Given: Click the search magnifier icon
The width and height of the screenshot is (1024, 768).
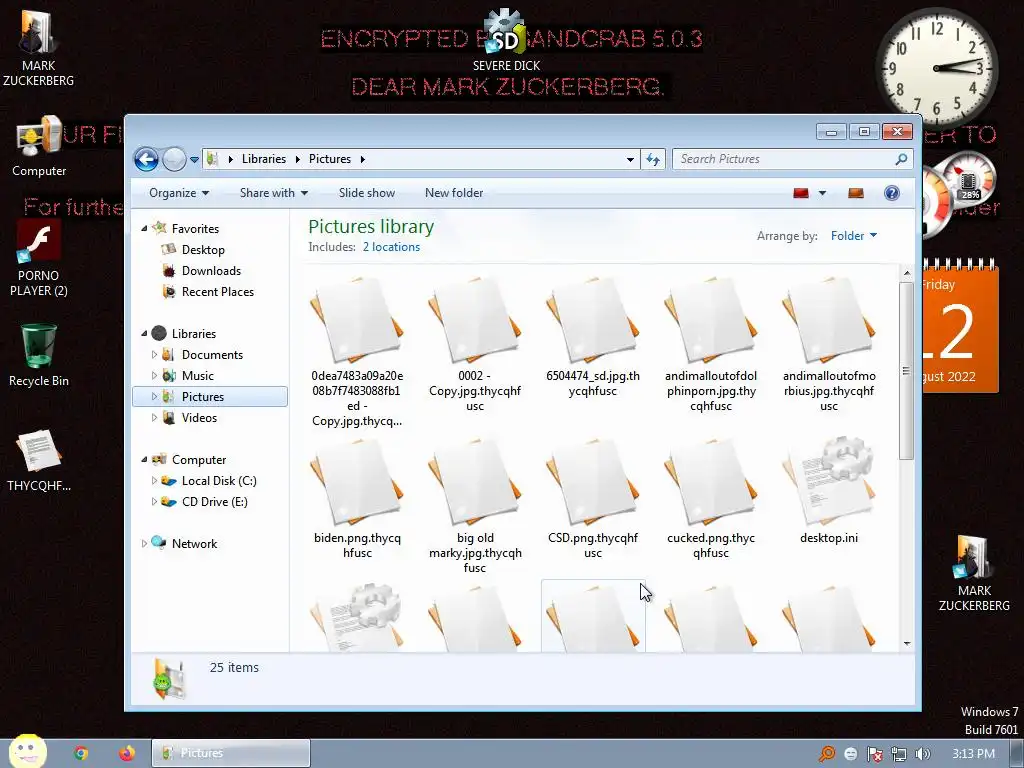Looking at the screenshot, I should click(901, 159).
